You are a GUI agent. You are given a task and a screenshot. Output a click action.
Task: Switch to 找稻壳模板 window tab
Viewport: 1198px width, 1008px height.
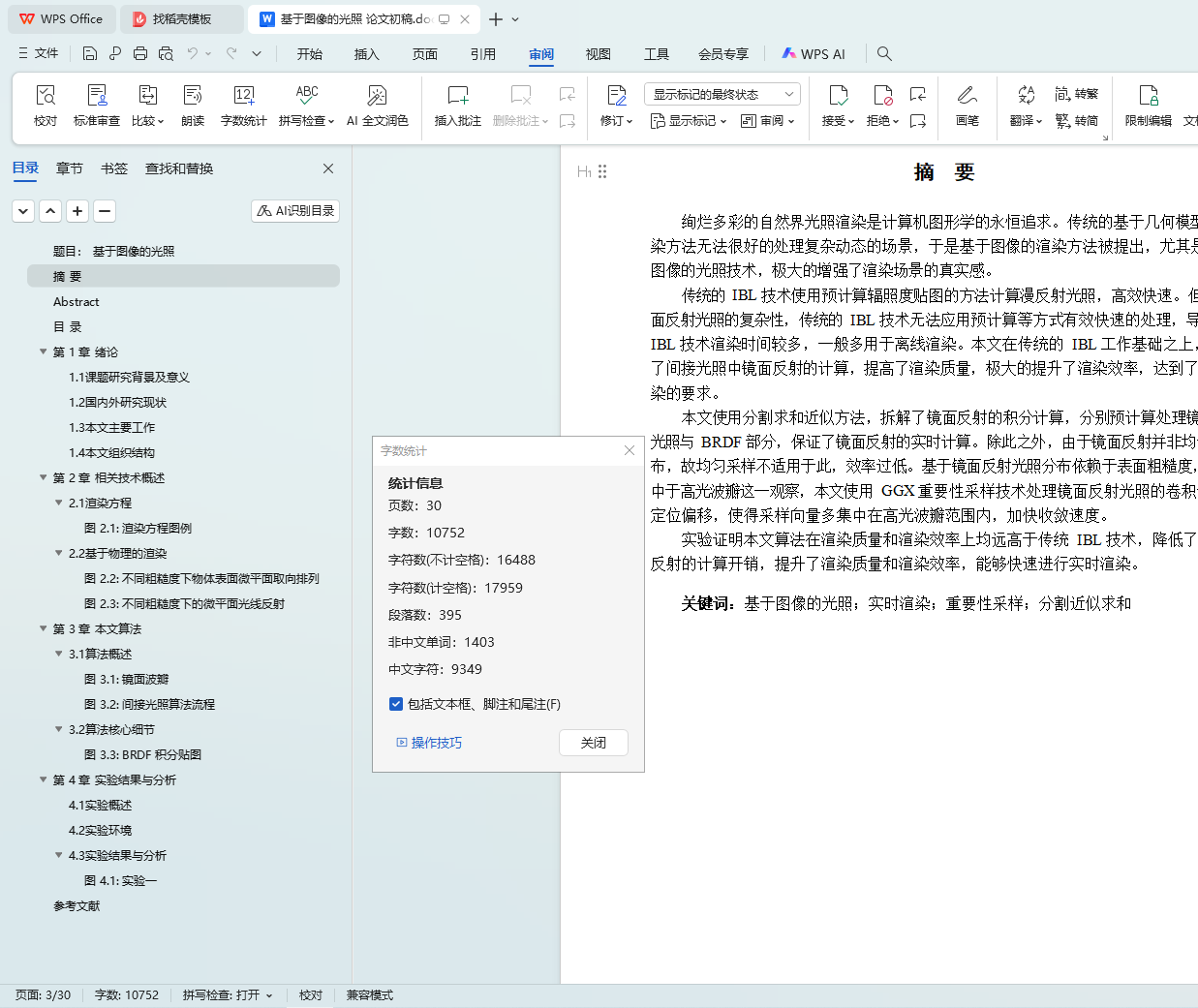[182, 18]
